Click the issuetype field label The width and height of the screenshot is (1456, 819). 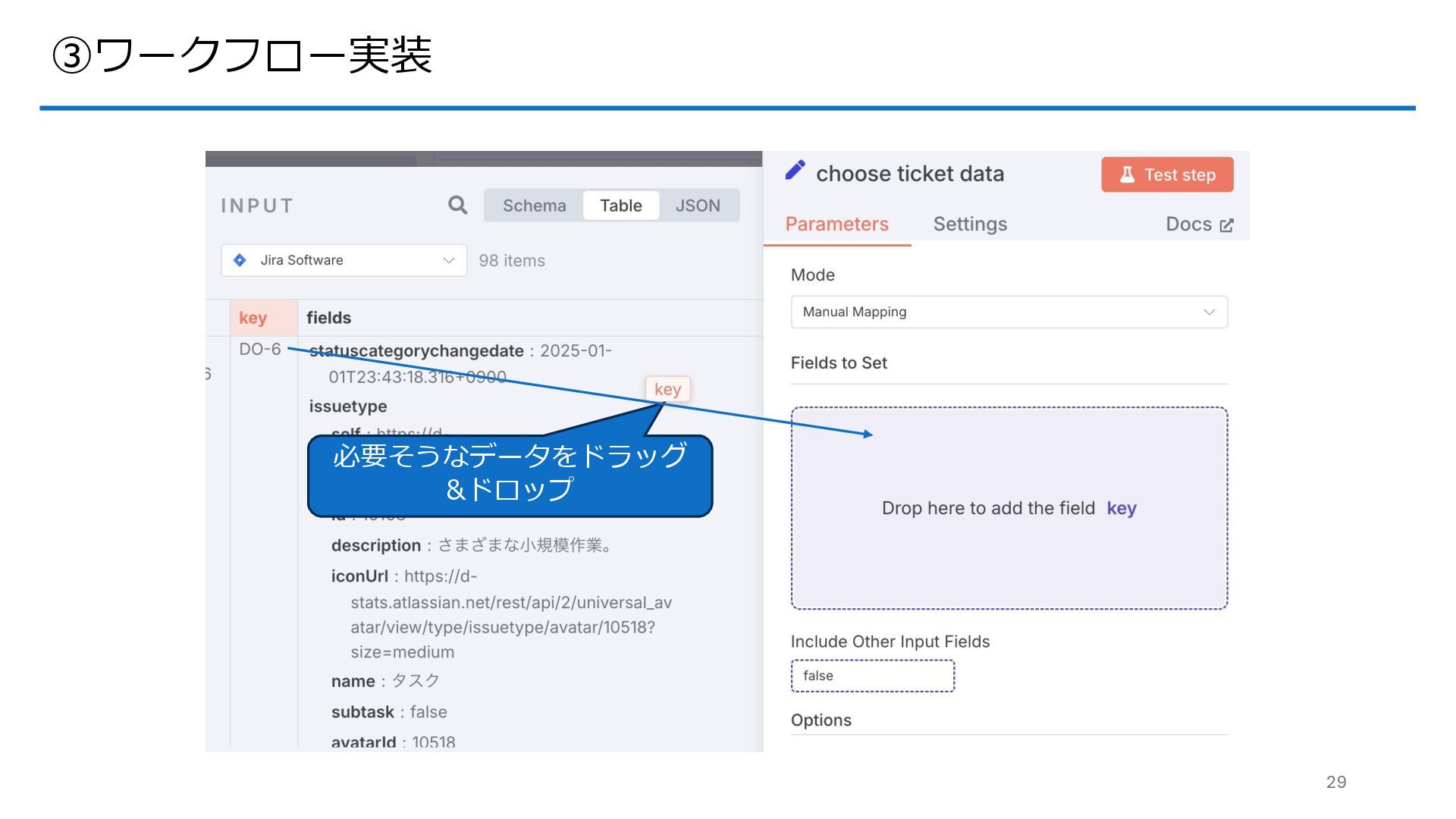point(348,406)
